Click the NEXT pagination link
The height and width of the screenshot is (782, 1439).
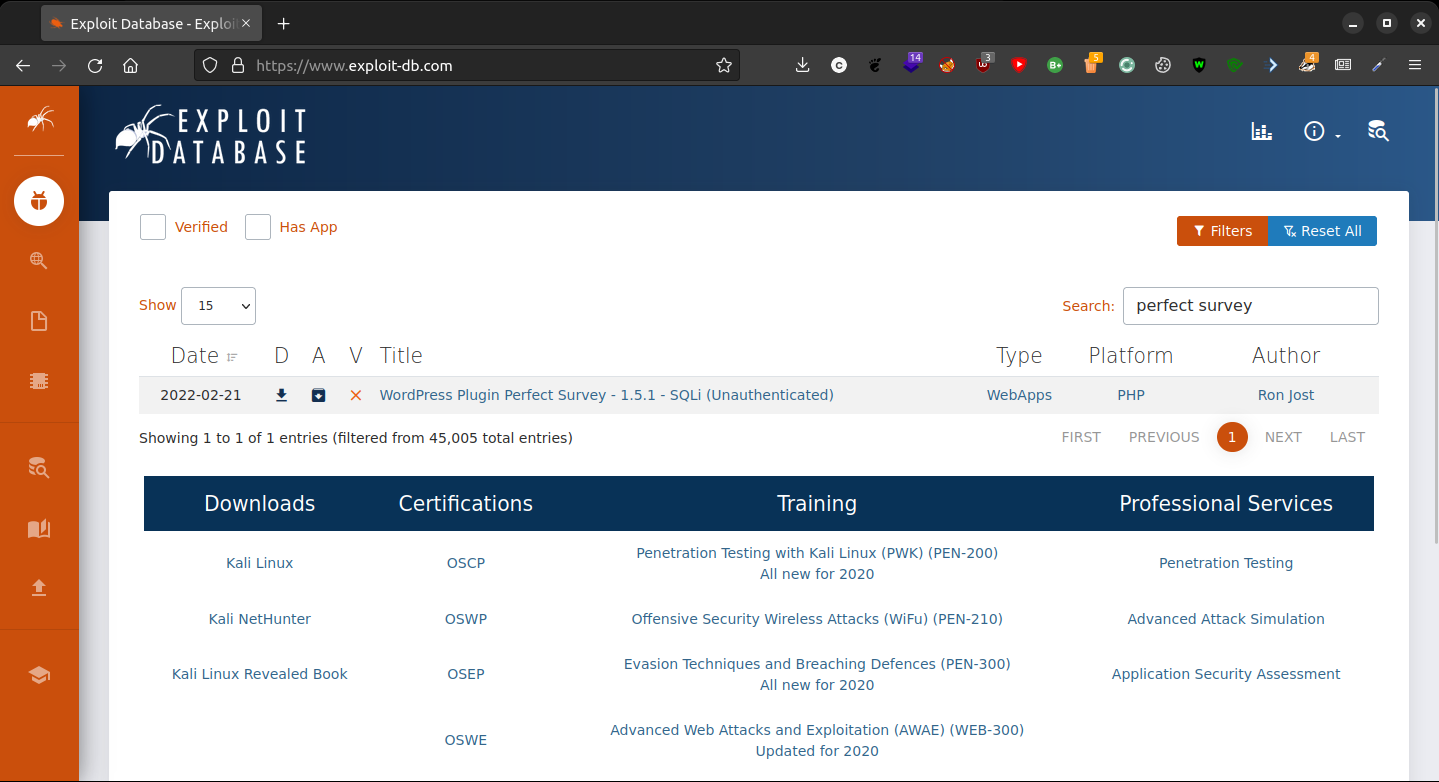[x=1283, y=437]
